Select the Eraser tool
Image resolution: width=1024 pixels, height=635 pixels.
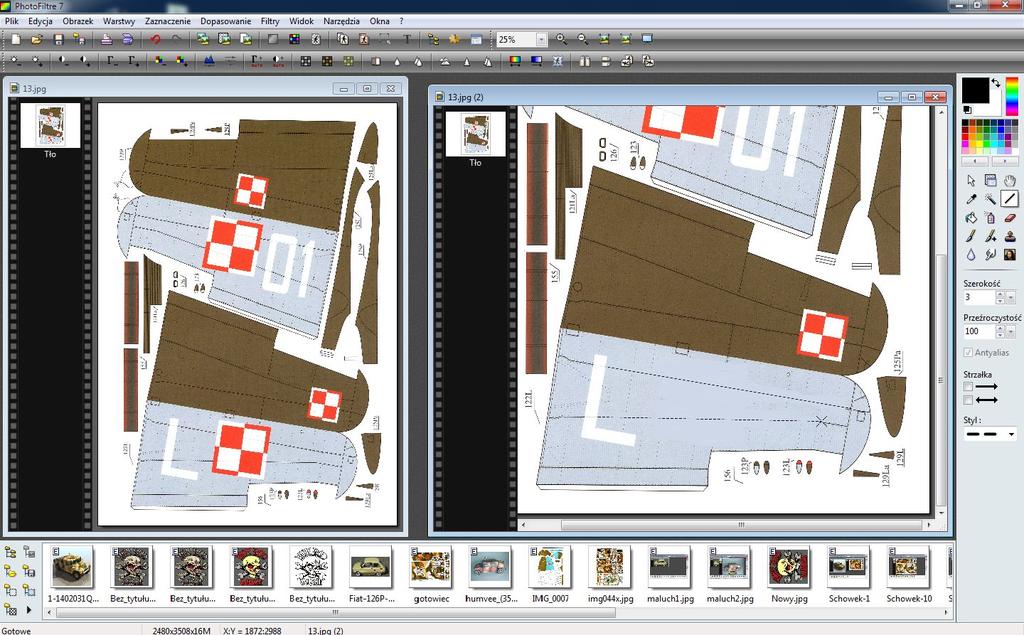pos(1010,218)
